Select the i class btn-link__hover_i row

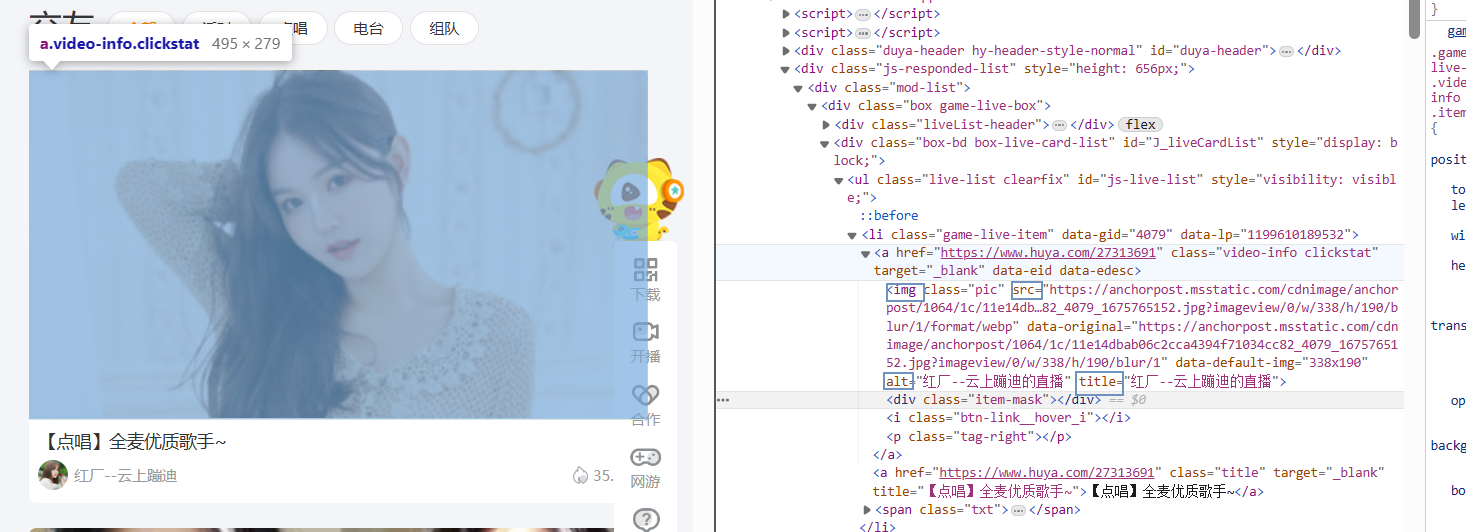coord(1008,418)
